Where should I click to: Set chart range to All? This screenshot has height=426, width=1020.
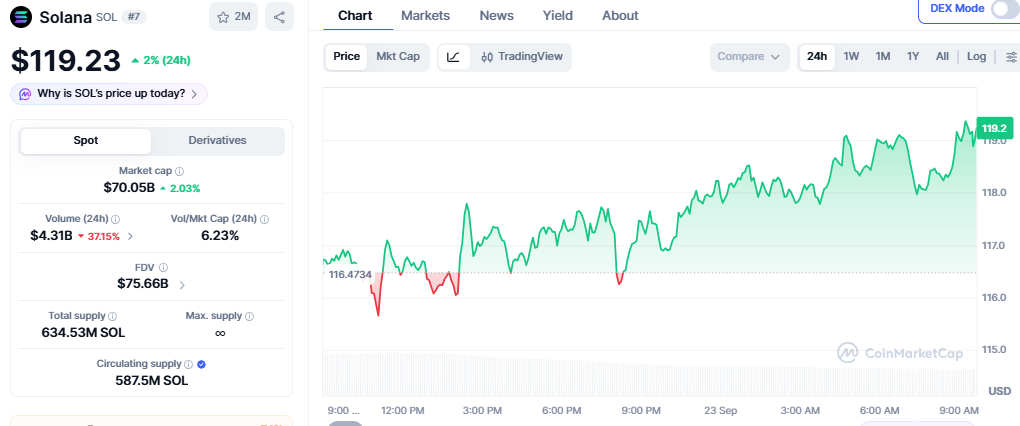[x=942, y=57]
